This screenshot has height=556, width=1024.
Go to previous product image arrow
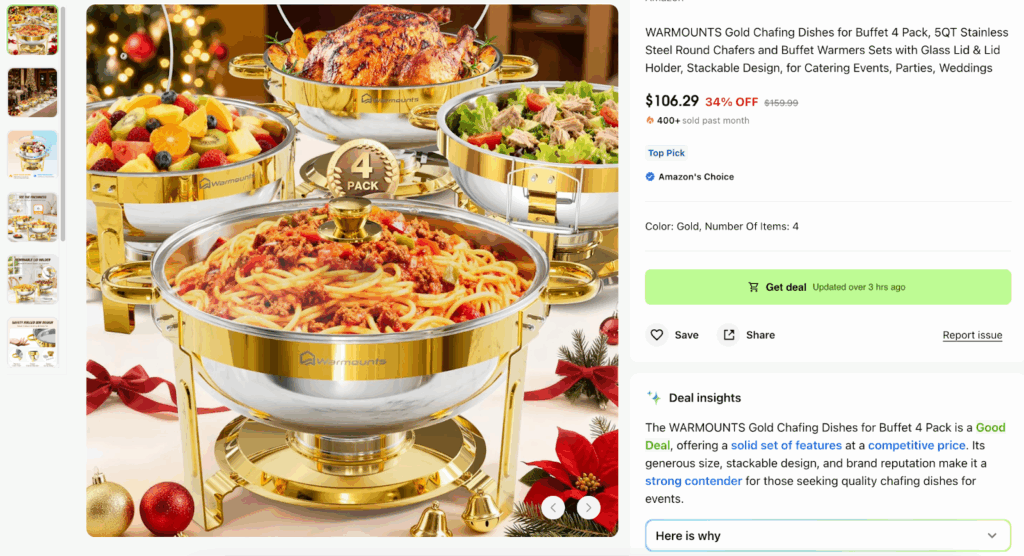tap(553, 507)
